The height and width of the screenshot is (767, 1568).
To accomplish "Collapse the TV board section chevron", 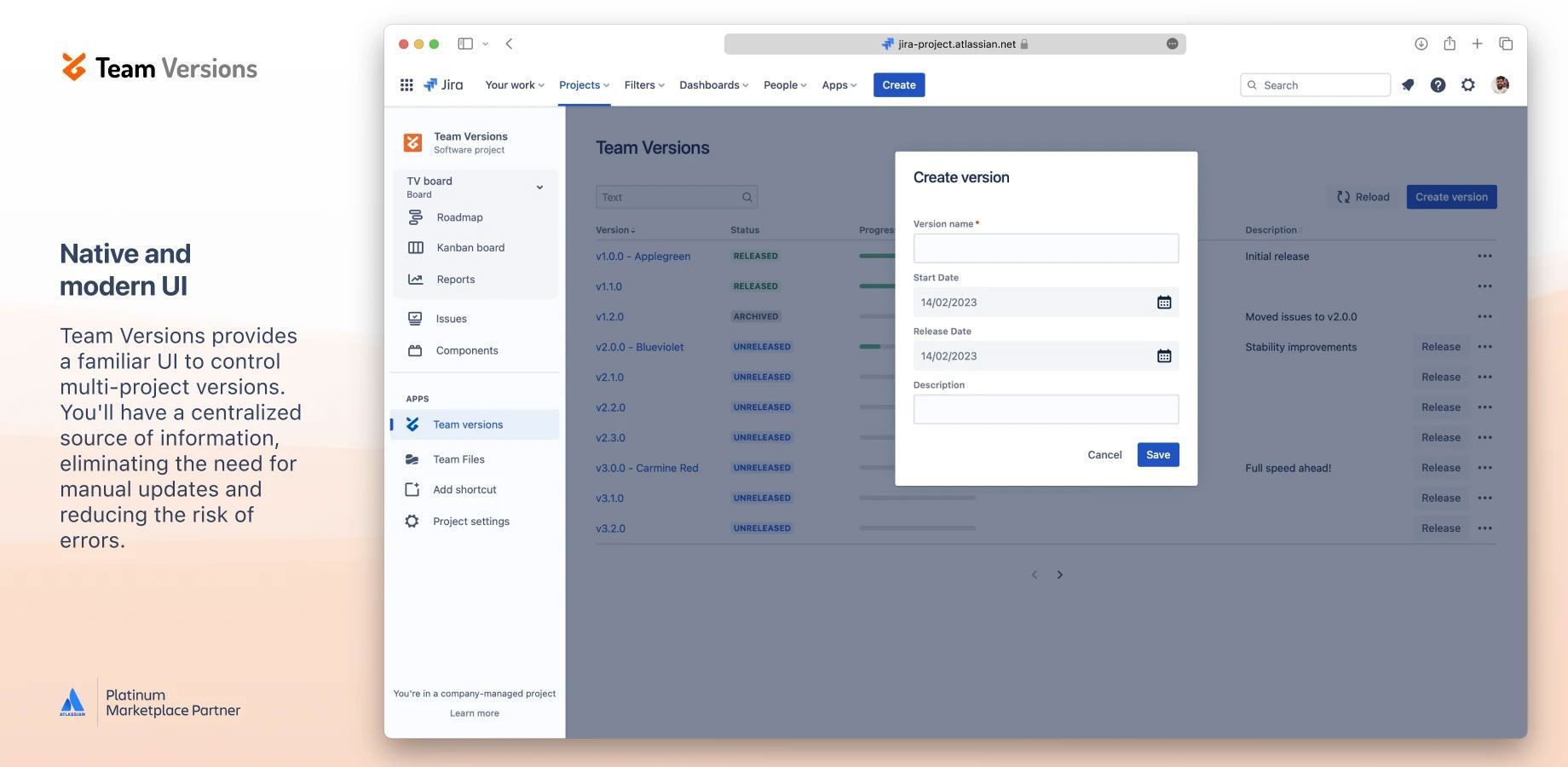I will pyautogui.click(x=539, y=187).
